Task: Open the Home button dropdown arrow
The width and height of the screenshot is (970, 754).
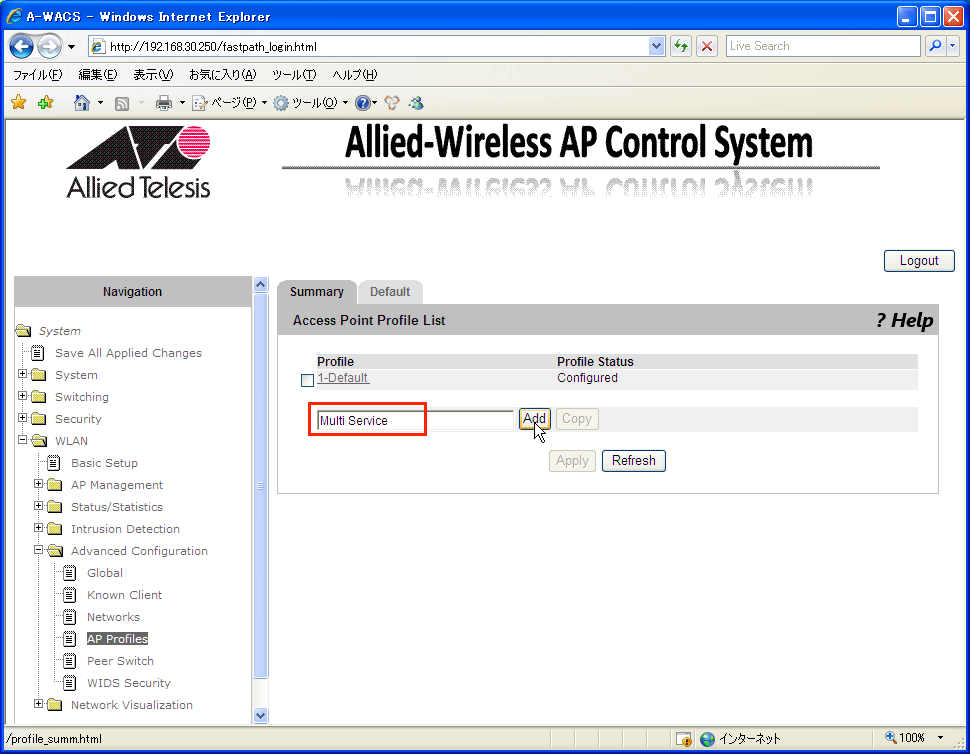Action: (x=100, y=103)
